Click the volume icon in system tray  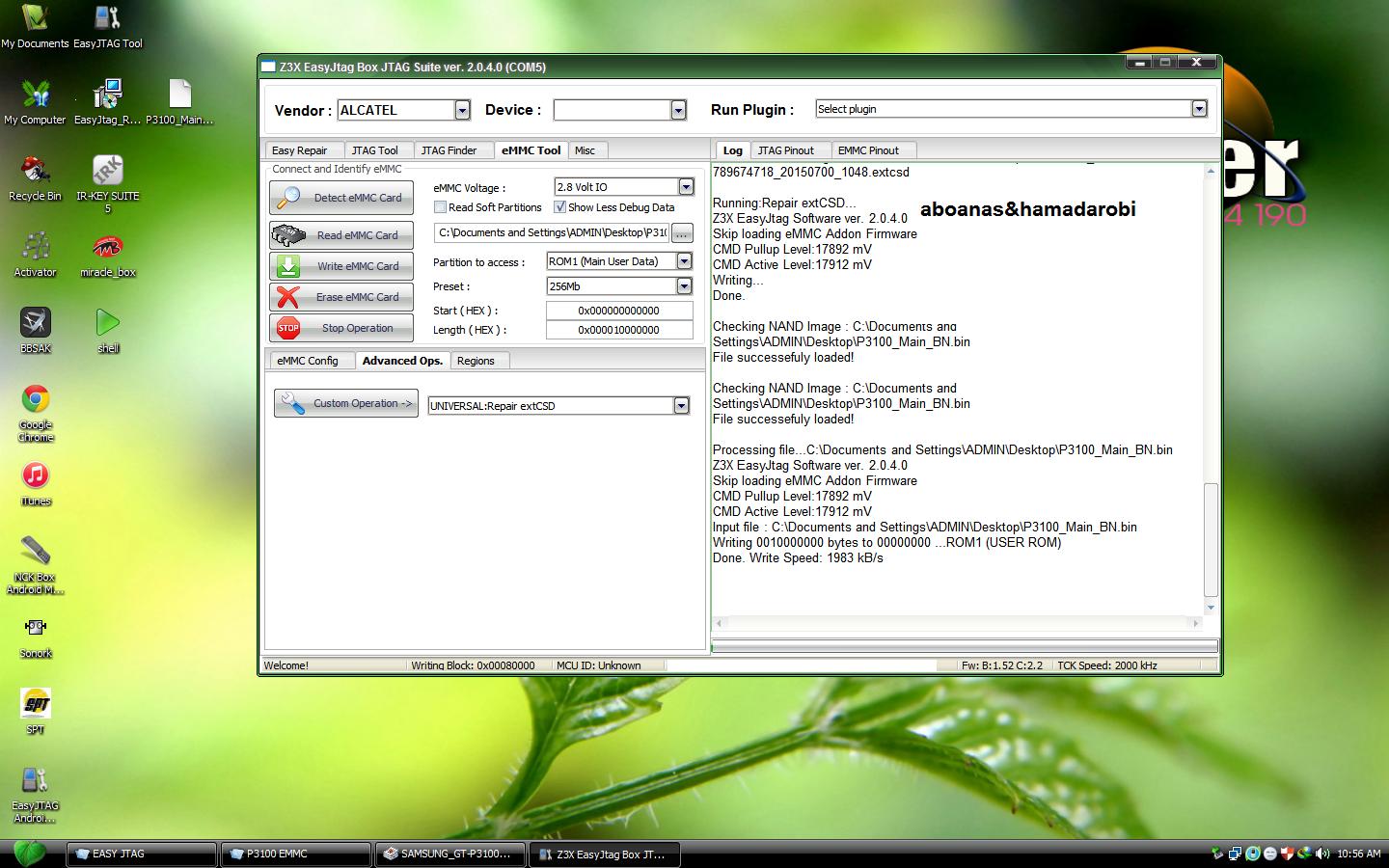[1321, 854]
